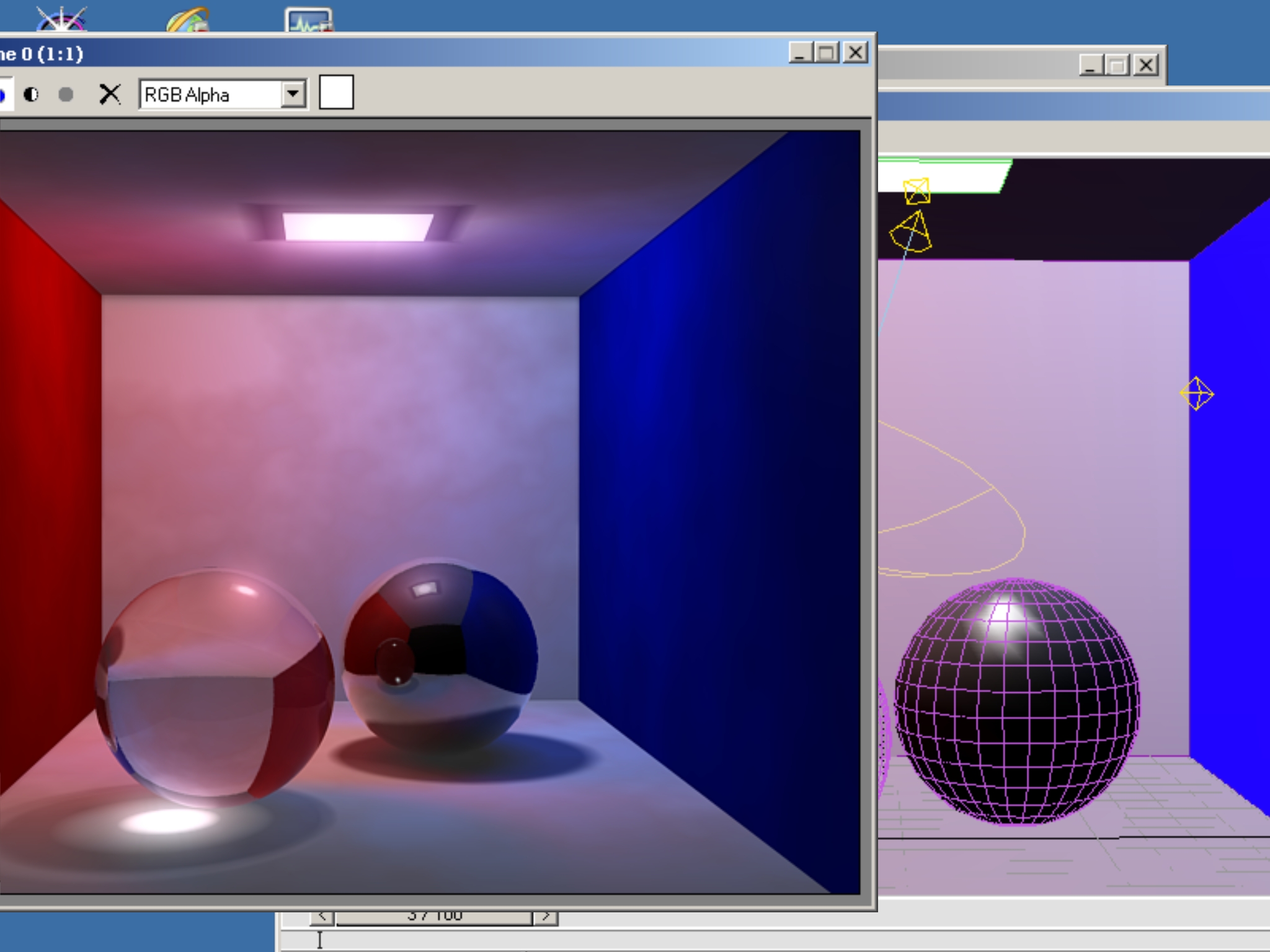Open the RGB Alpha channel dropdown arrow
The height and width of the screenshot is (952, 1270).
click(x=293, y=94)
